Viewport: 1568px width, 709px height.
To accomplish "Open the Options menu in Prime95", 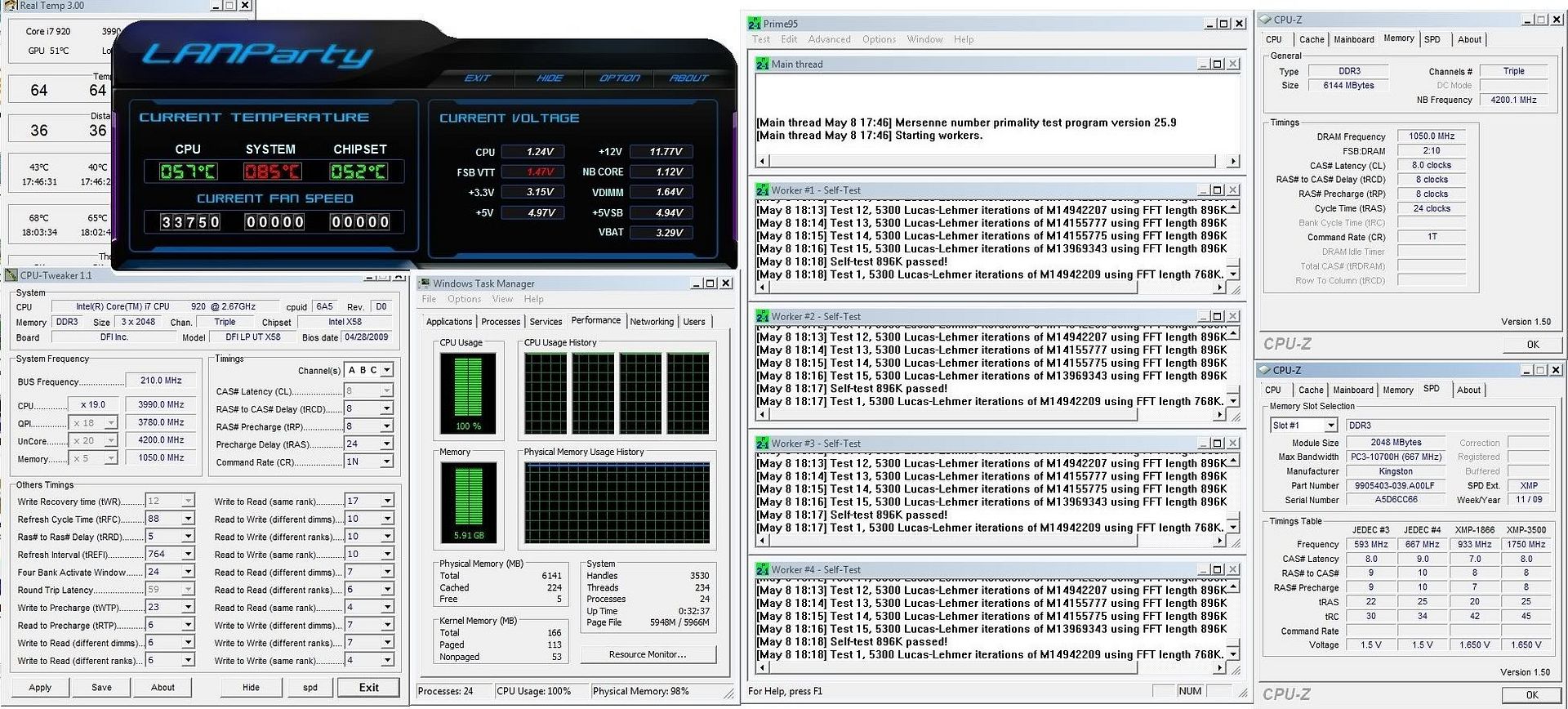I will 879,39.
